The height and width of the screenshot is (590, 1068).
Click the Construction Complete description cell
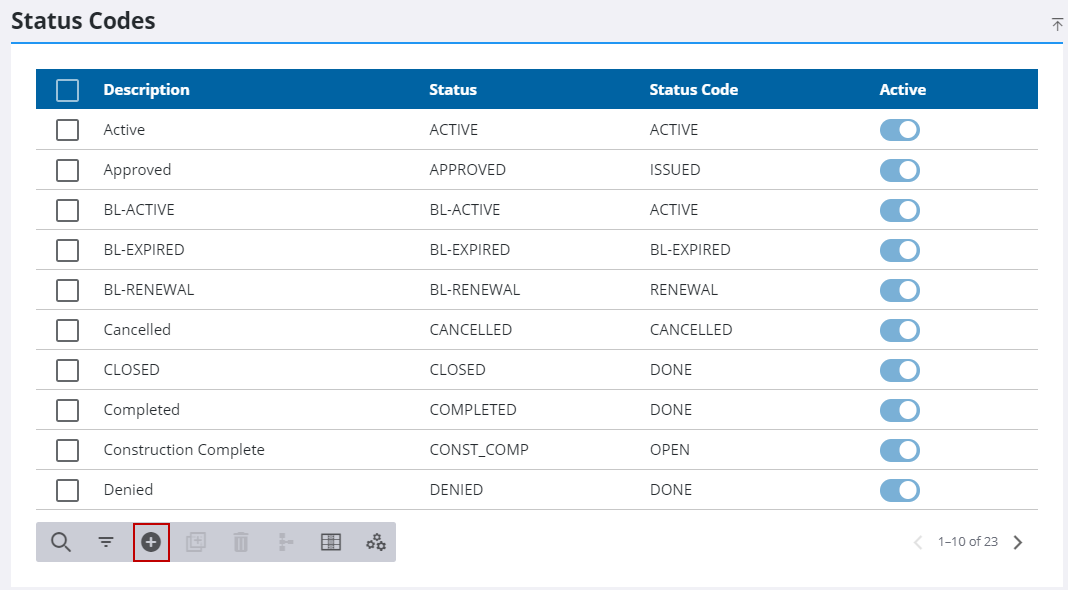pos(184,450)
